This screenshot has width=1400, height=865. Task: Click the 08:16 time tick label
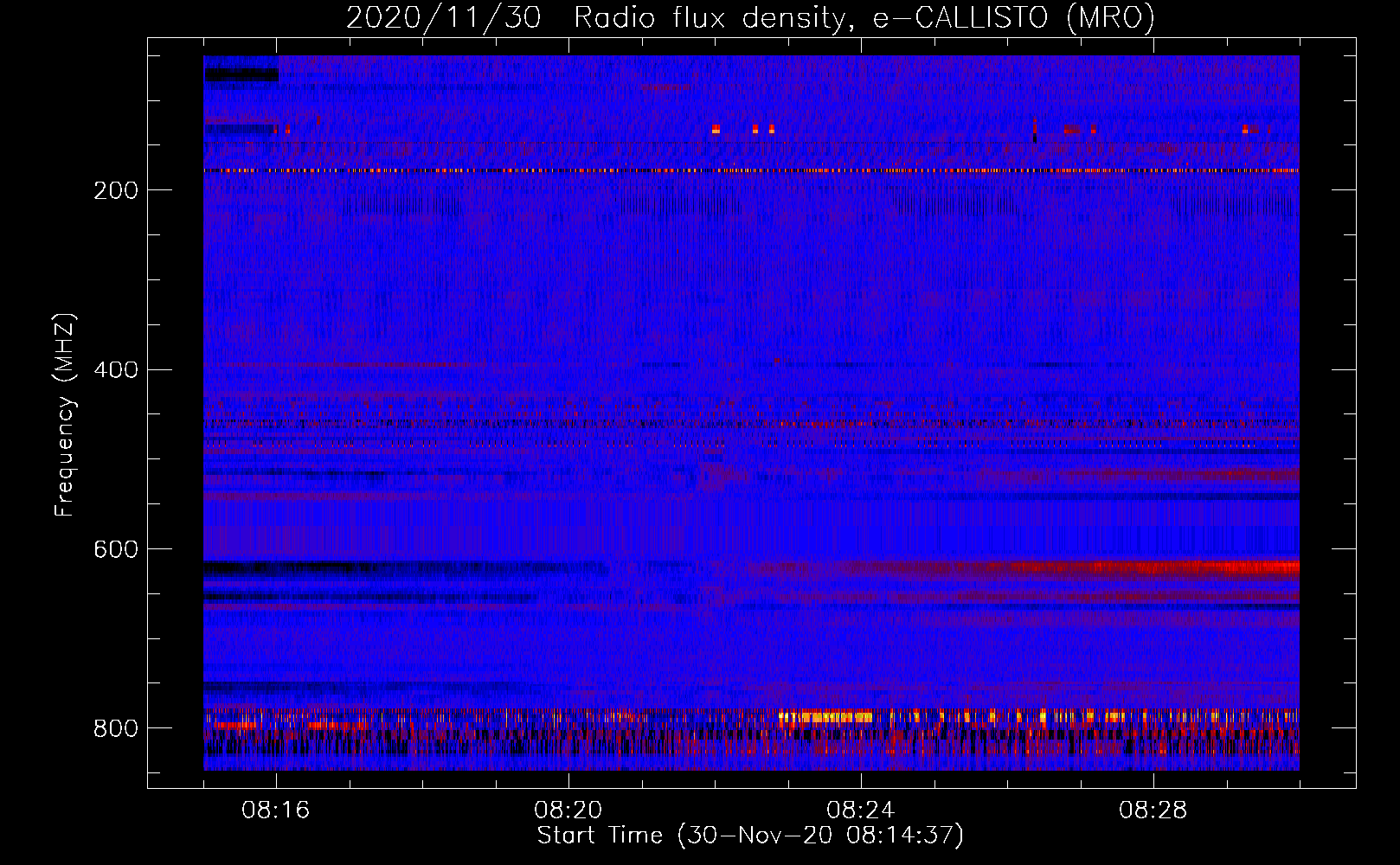point(276,811)
